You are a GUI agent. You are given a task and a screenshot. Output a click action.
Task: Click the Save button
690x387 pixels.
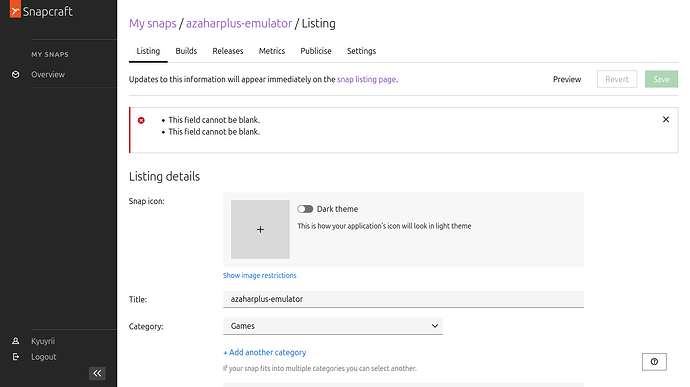pos(661,79)
